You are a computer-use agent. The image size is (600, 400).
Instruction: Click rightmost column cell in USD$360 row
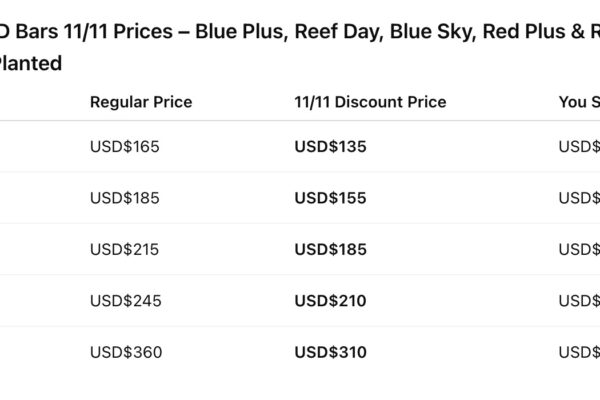pos(579,352)
